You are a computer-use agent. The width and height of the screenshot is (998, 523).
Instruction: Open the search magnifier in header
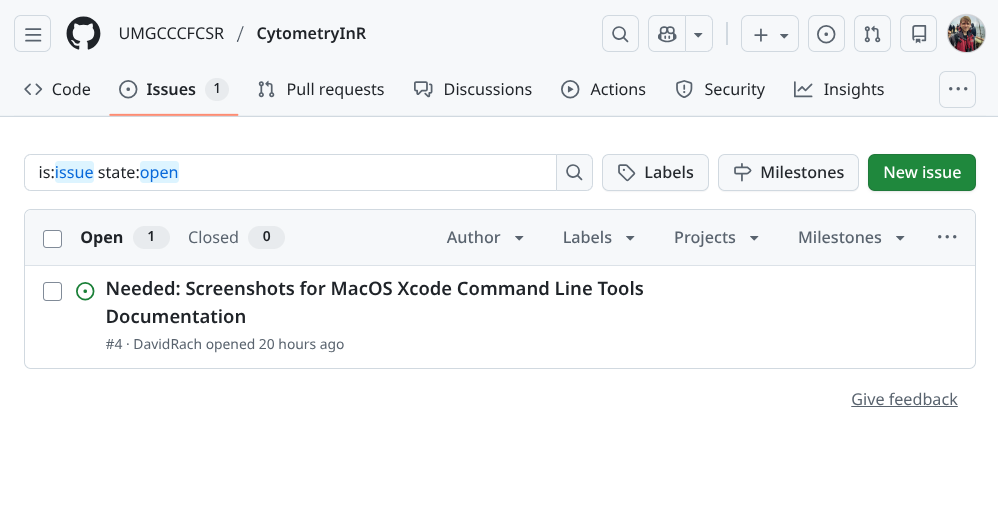pos(620,34)
